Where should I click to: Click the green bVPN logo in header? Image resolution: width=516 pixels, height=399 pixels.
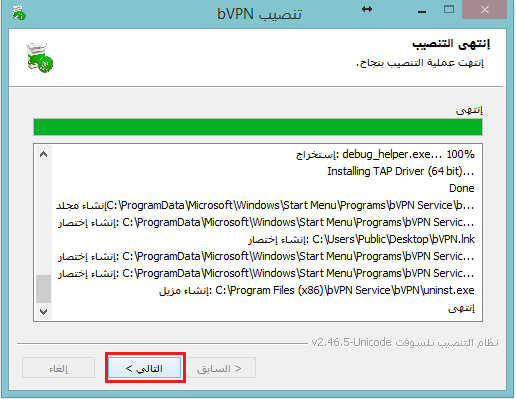[40, 57]
